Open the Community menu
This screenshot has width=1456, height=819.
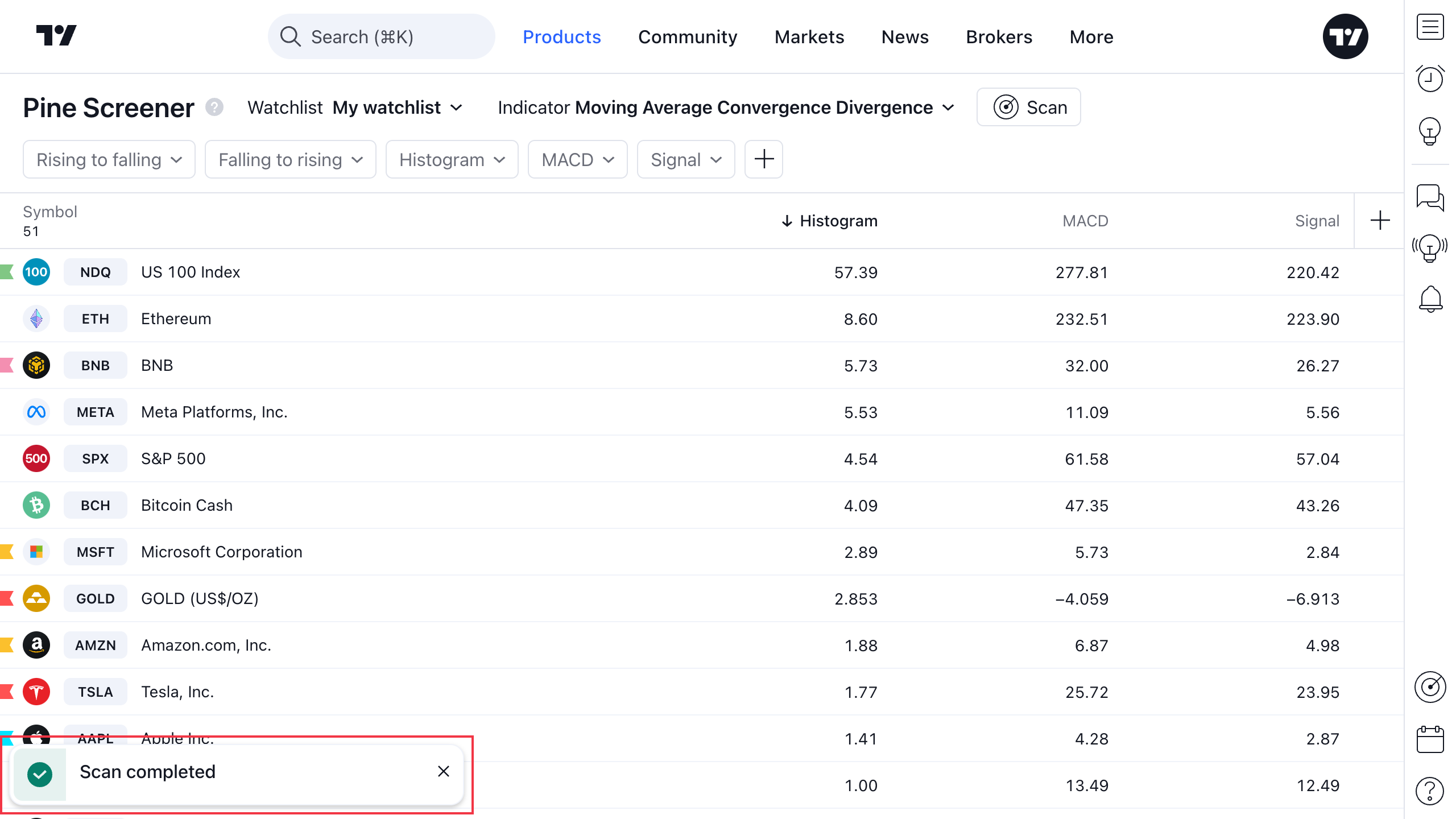click(x=687, y=37)
